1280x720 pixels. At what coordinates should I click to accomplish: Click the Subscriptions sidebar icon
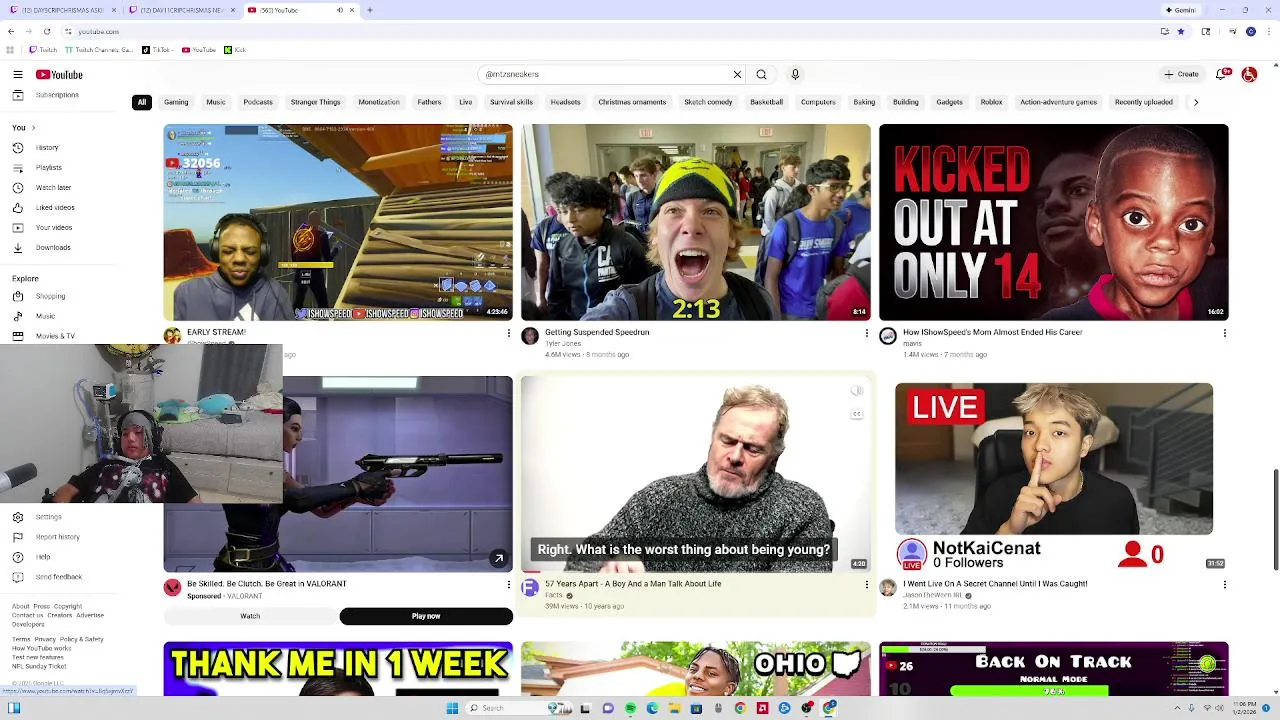click(x=17, y=95)
